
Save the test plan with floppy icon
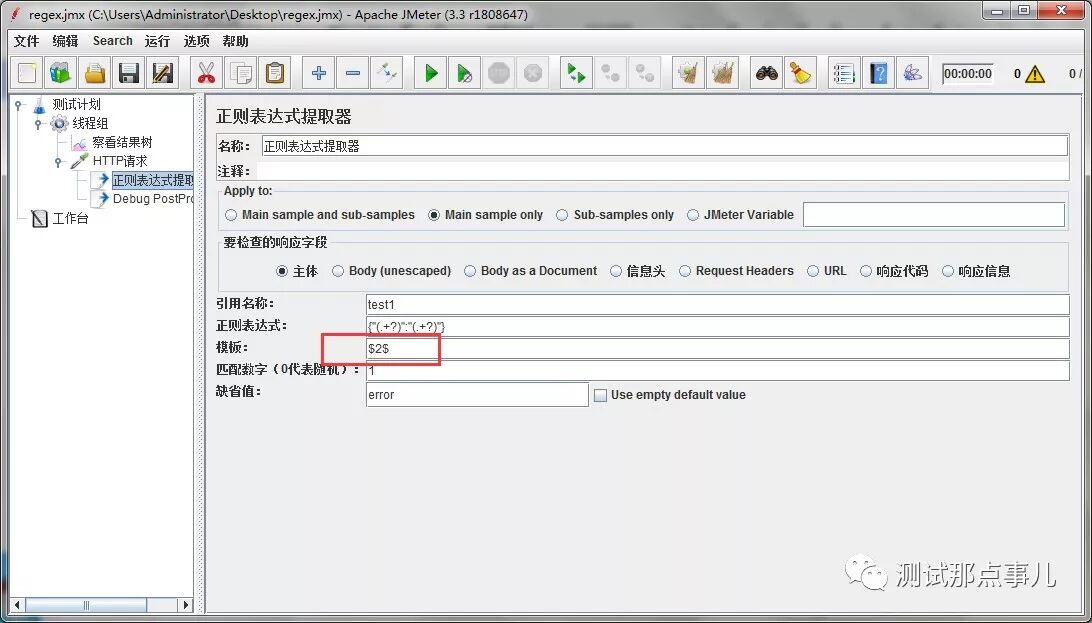(x=129, y=73)
